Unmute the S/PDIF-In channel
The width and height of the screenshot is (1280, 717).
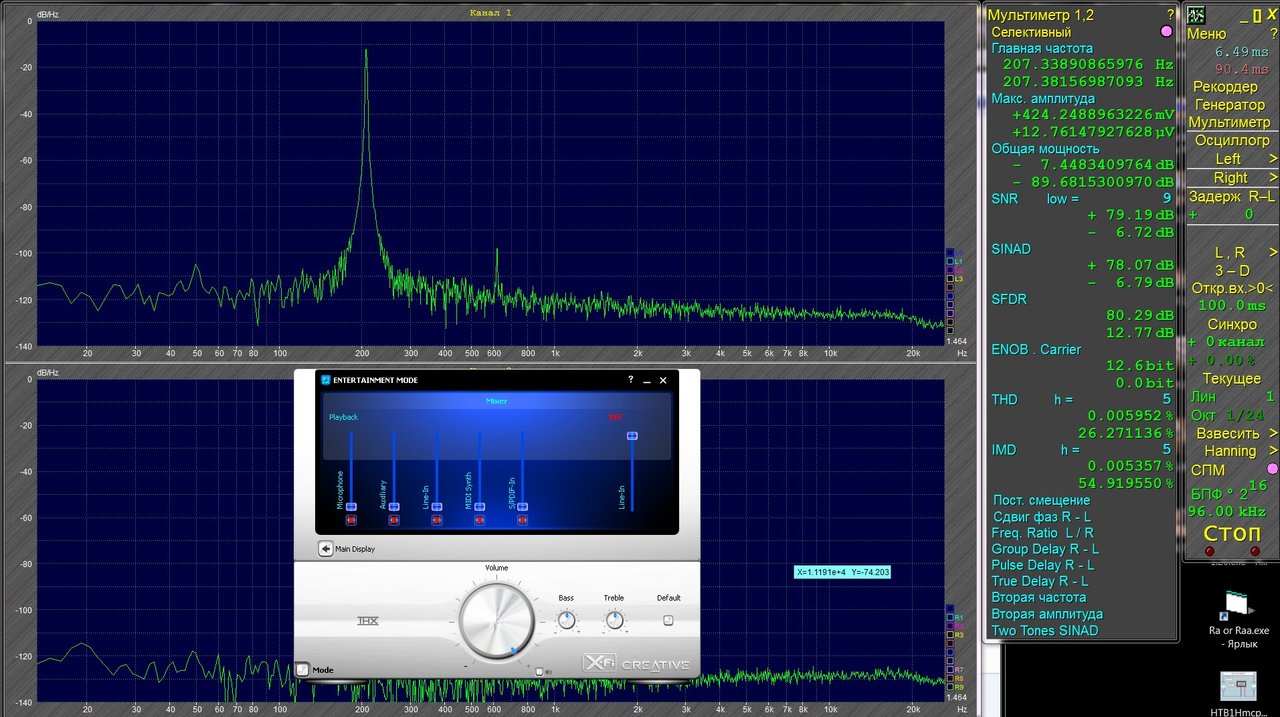[x=522, y=520]
